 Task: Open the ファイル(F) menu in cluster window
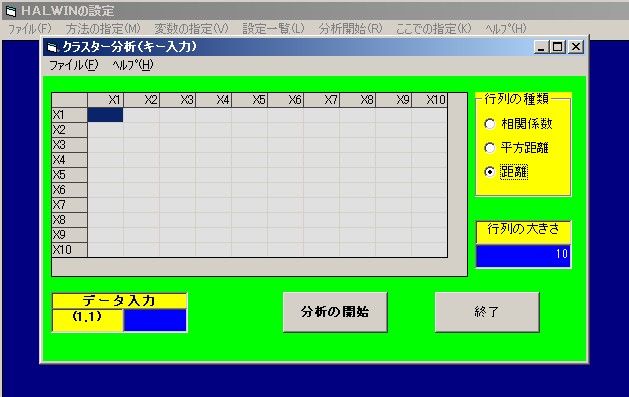click(73, 65)
